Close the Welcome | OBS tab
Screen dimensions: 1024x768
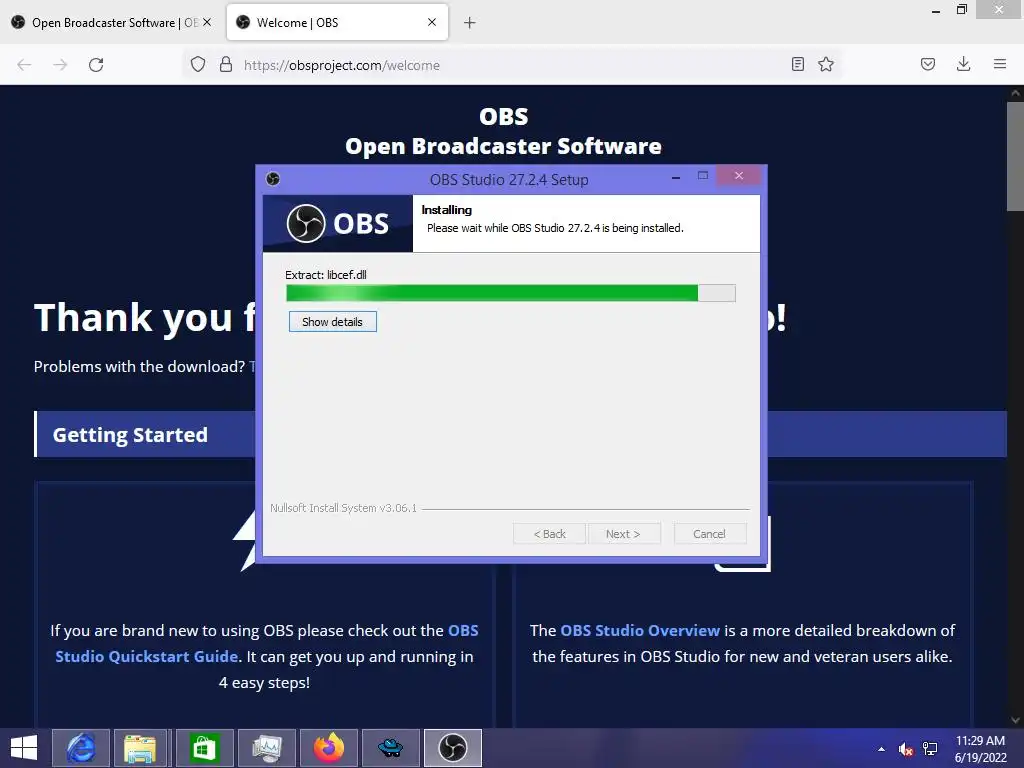[432, 22]
